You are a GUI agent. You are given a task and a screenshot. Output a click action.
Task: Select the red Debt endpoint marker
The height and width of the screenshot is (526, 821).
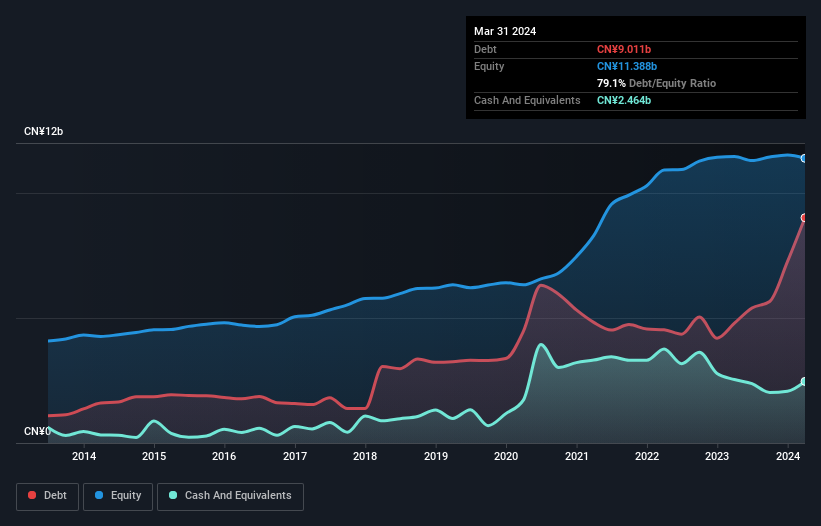[804, 218]
